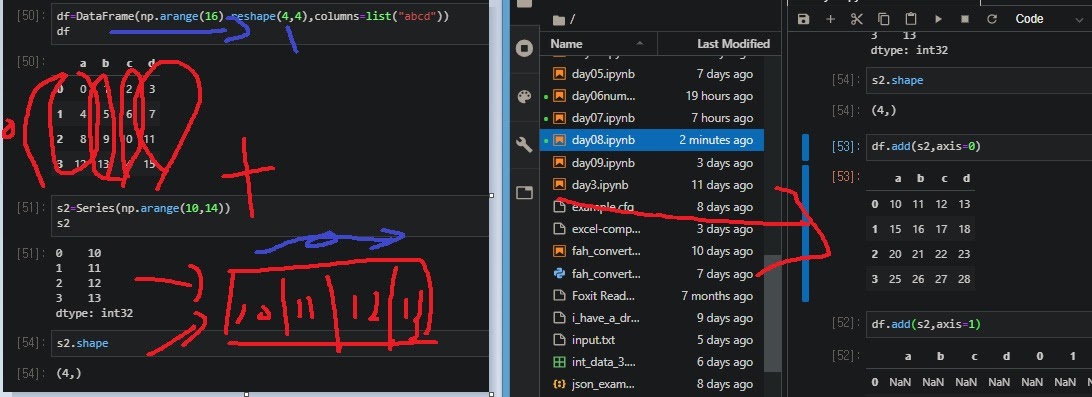Image resolution: width=1092 pixels, height=397 pixels.
Task: Click the file icon beside i_have_a_dr...
Action: click(x=559, y=318)
